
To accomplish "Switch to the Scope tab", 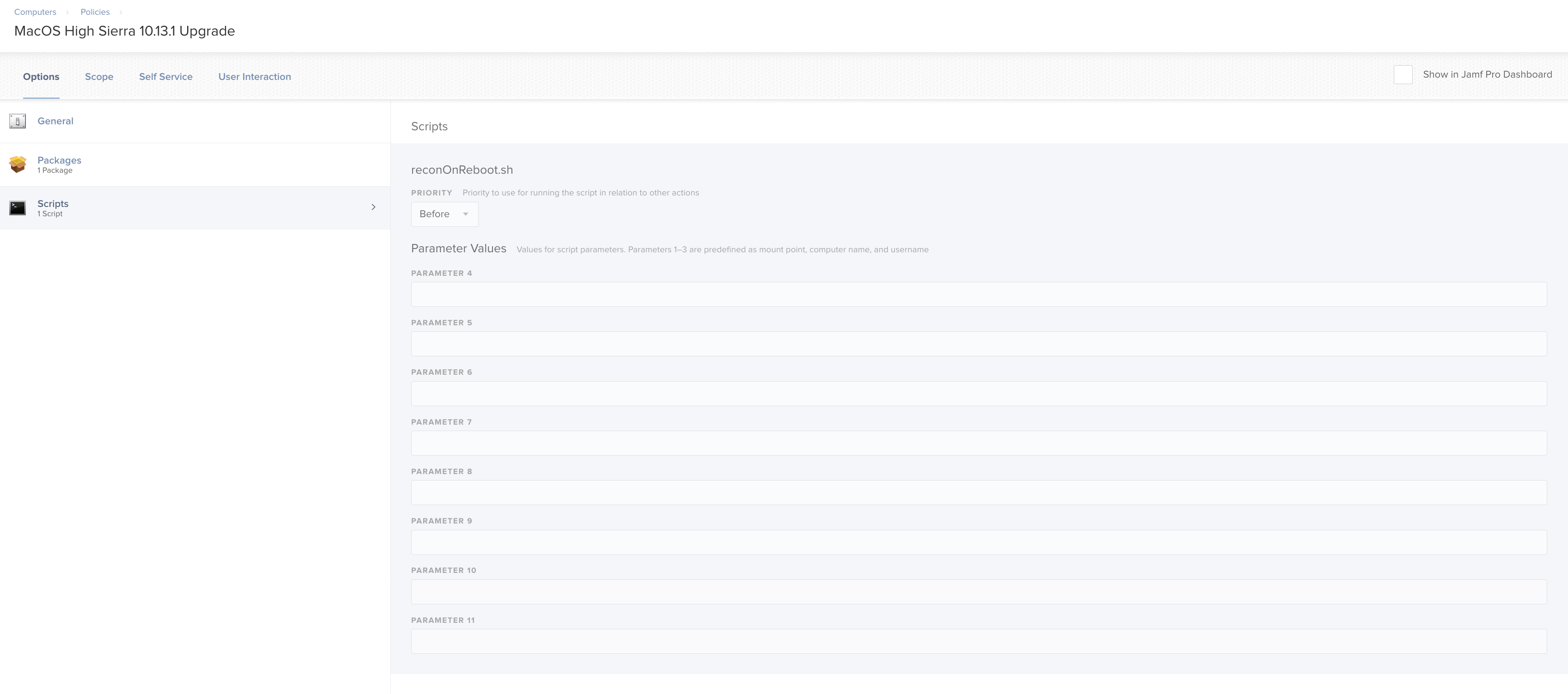I will point(99,77).
